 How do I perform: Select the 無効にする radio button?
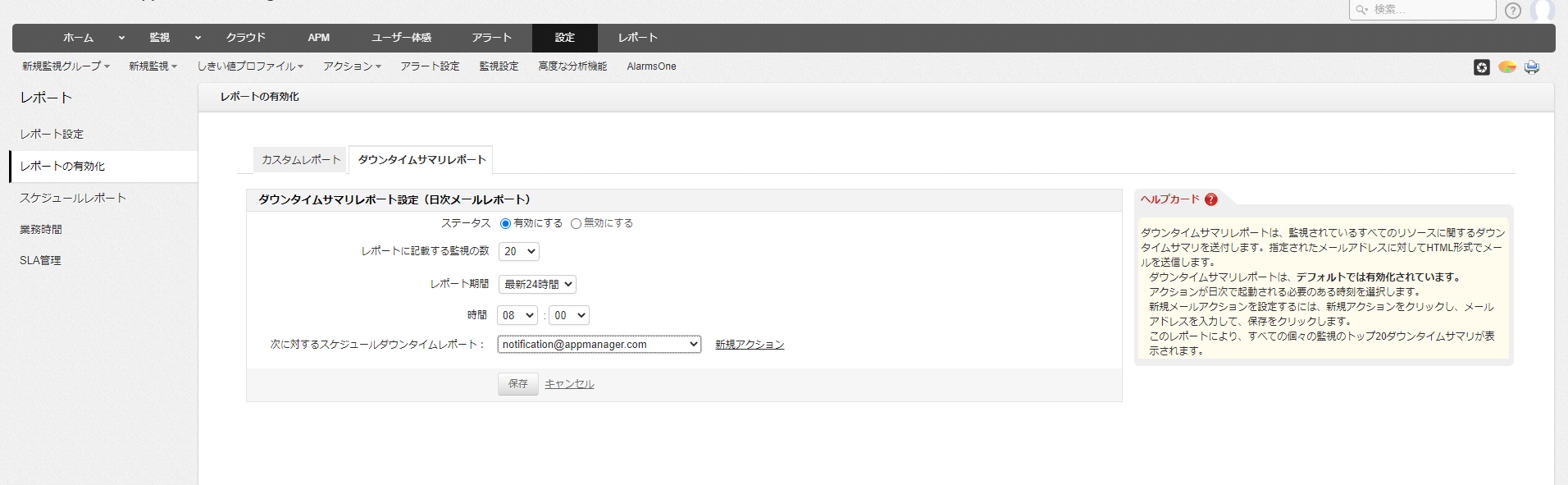pos(576,223)
